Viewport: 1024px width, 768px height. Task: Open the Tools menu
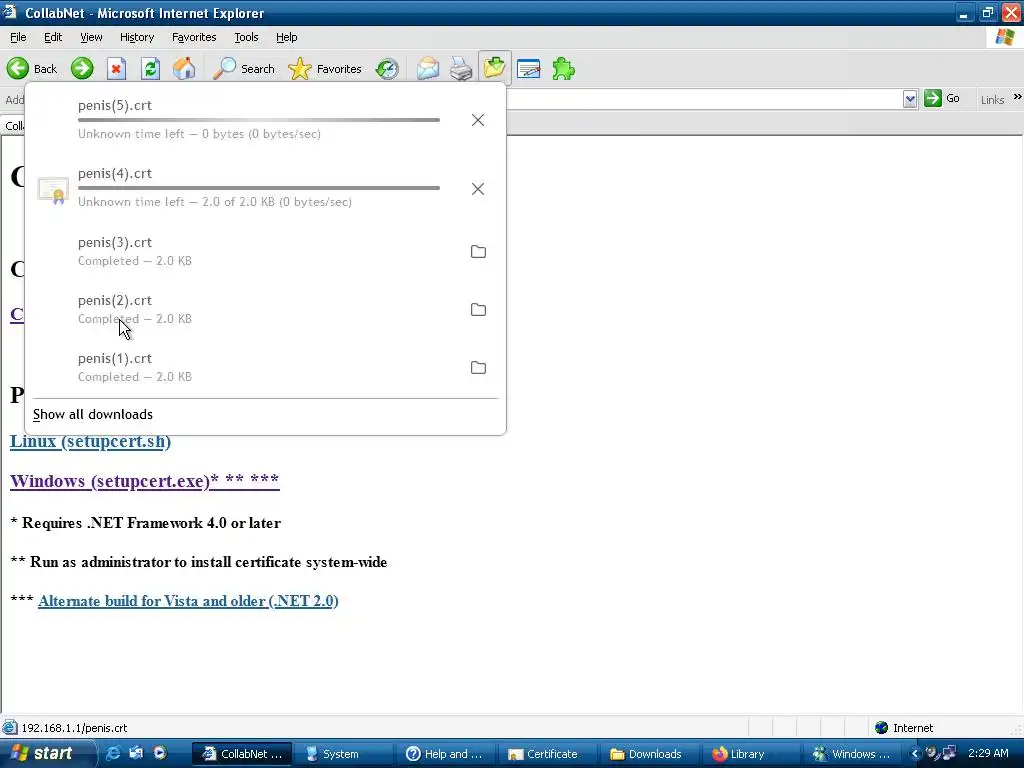tap(246, 37)
